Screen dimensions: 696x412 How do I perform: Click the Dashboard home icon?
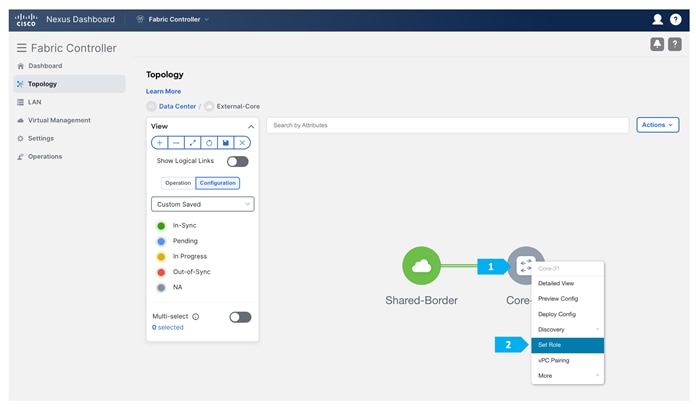(20, 66)
